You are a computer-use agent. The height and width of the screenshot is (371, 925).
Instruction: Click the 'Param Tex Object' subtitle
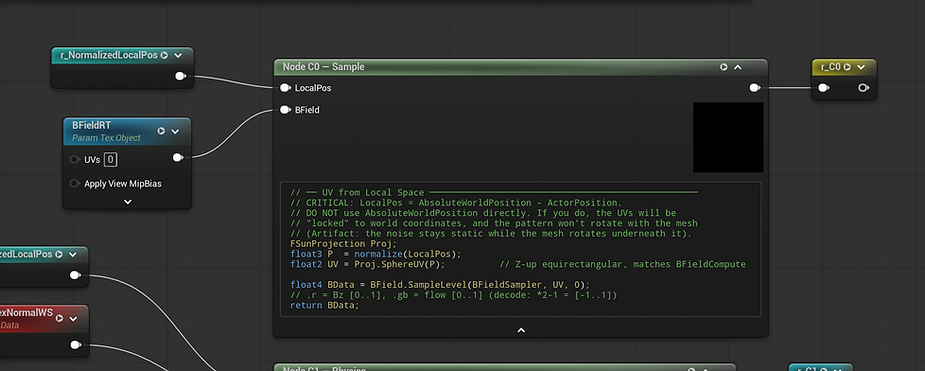106,138
